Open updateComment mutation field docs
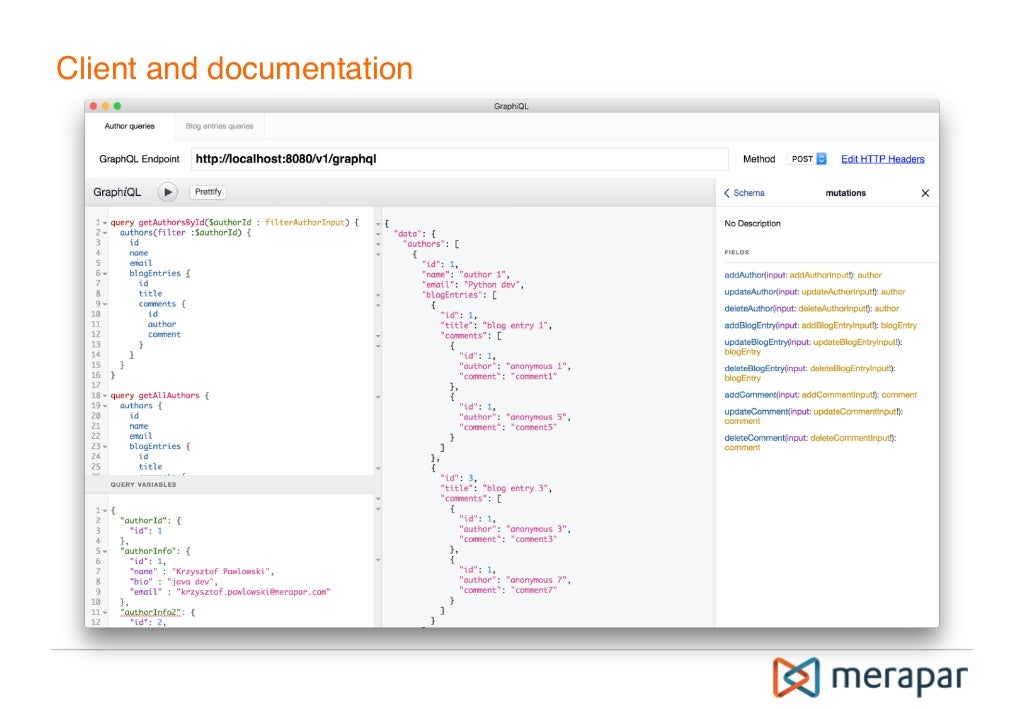The image size is (1024, 709). [x=756, y=412]
